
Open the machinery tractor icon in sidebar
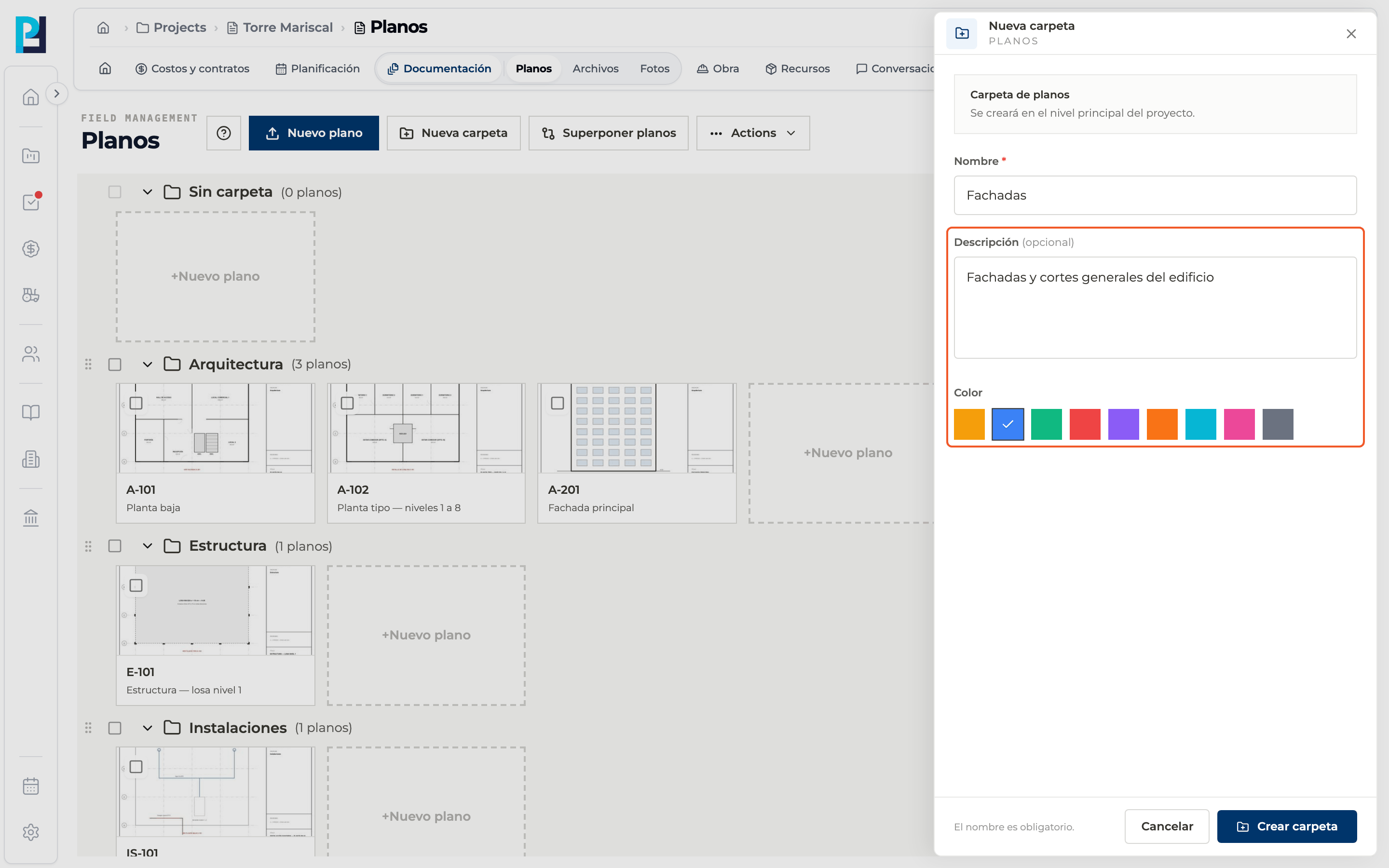click(x=31, y=295)
